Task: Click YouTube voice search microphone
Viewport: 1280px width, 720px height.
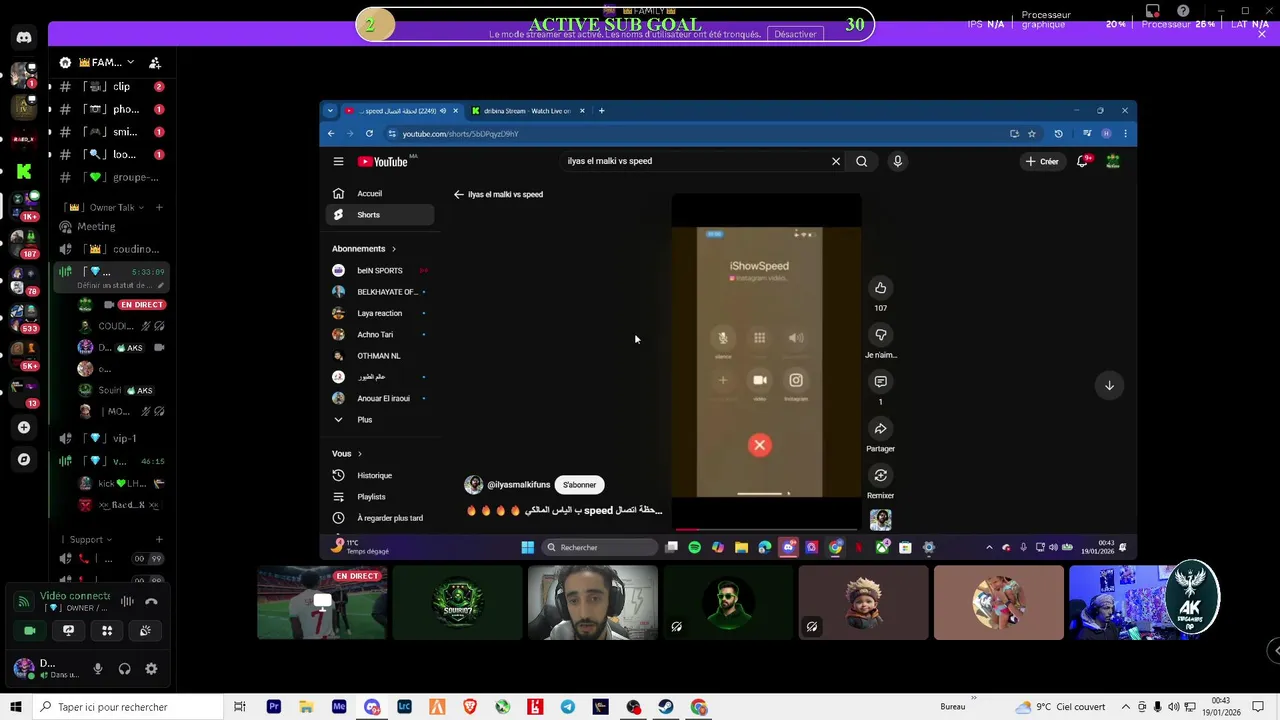Action: 897,161
